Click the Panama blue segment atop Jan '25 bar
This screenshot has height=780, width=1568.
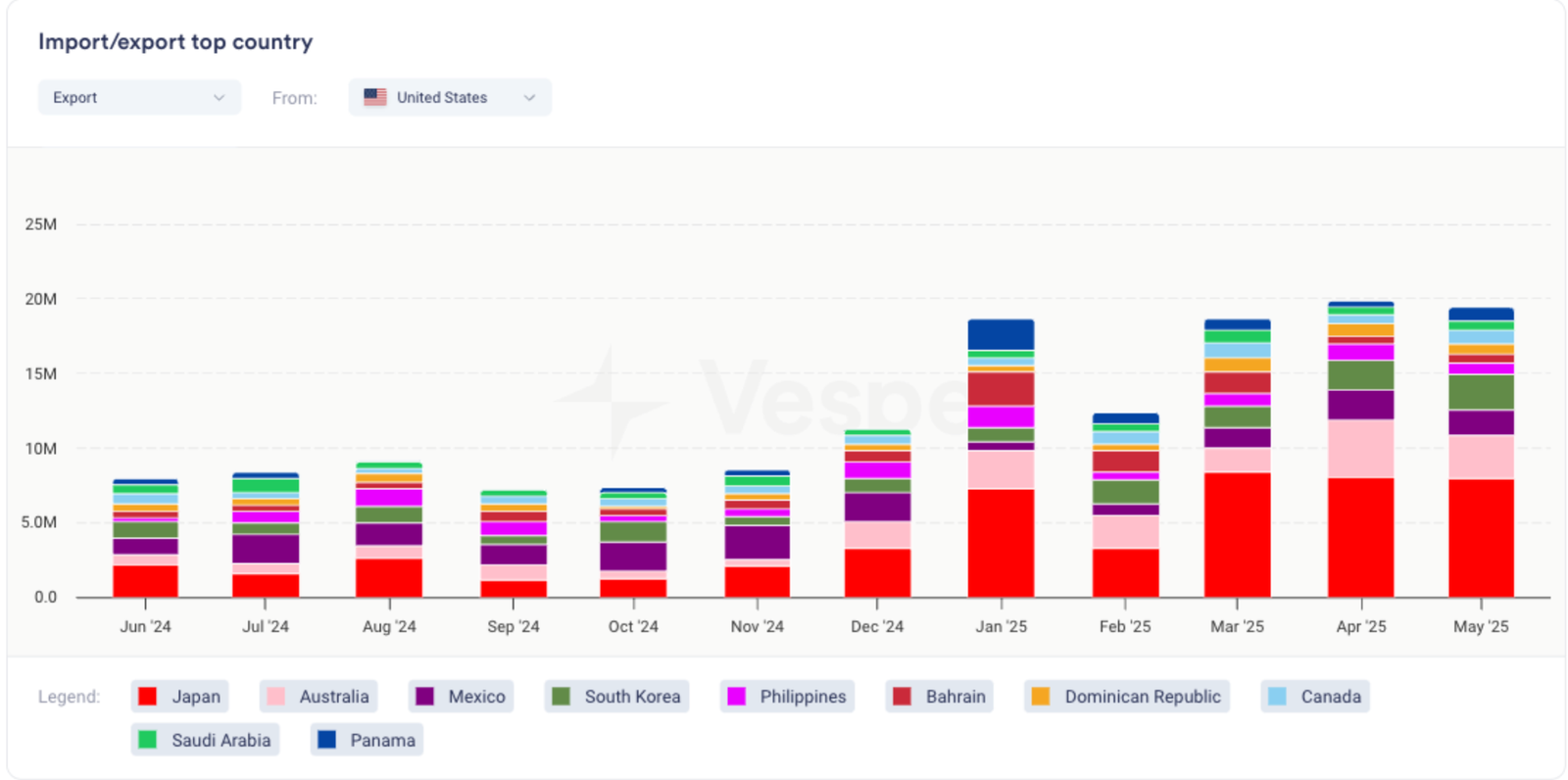click(1001, 334)
